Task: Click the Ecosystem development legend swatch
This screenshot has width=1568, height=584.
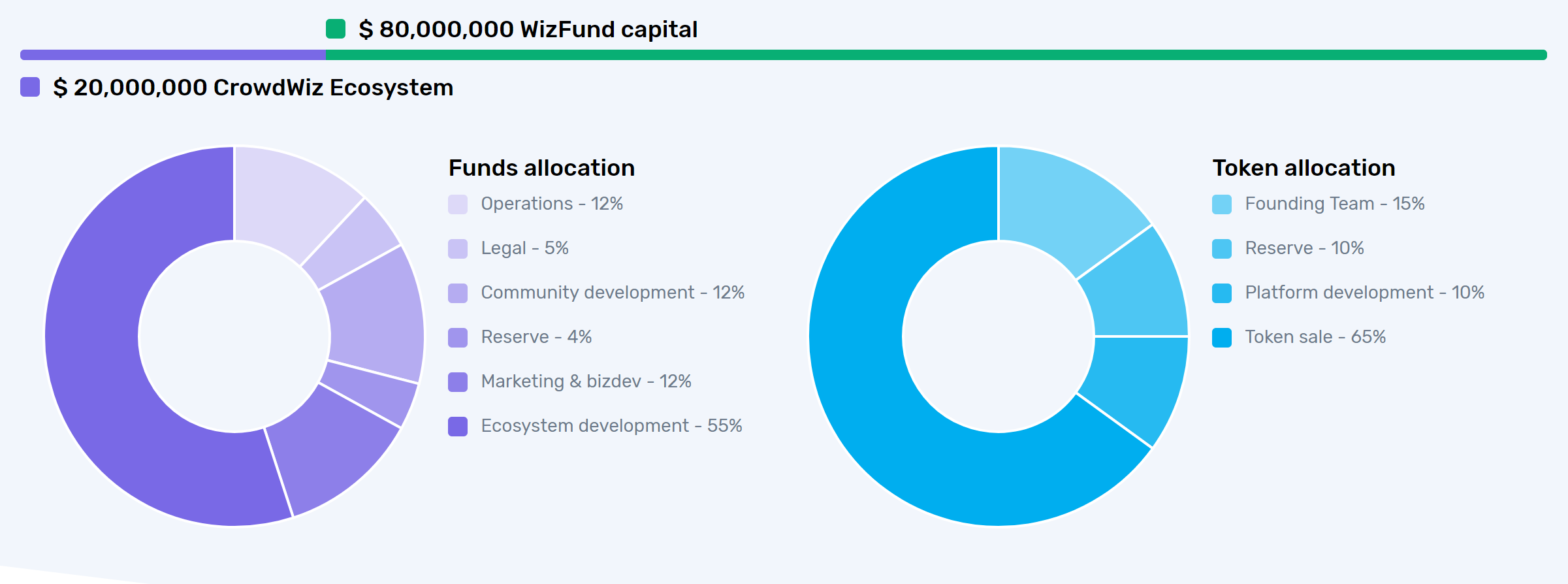Action: coord(458,427)
